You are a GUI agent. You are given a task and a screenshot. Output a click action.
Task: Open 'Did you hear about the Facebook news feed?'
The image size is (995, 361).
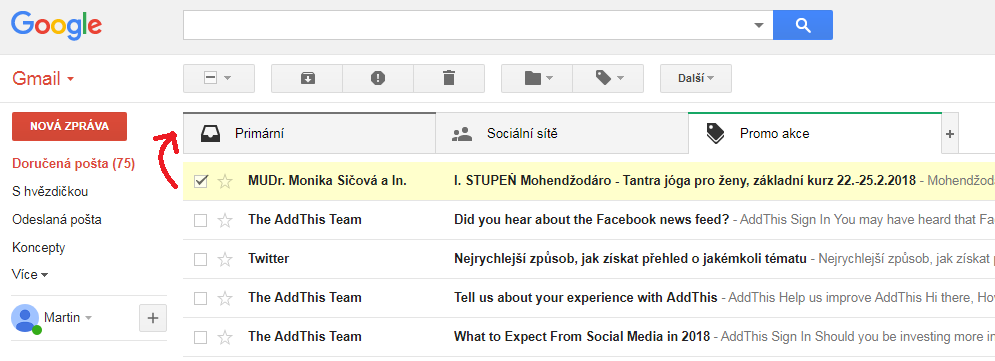pos(592,220)
